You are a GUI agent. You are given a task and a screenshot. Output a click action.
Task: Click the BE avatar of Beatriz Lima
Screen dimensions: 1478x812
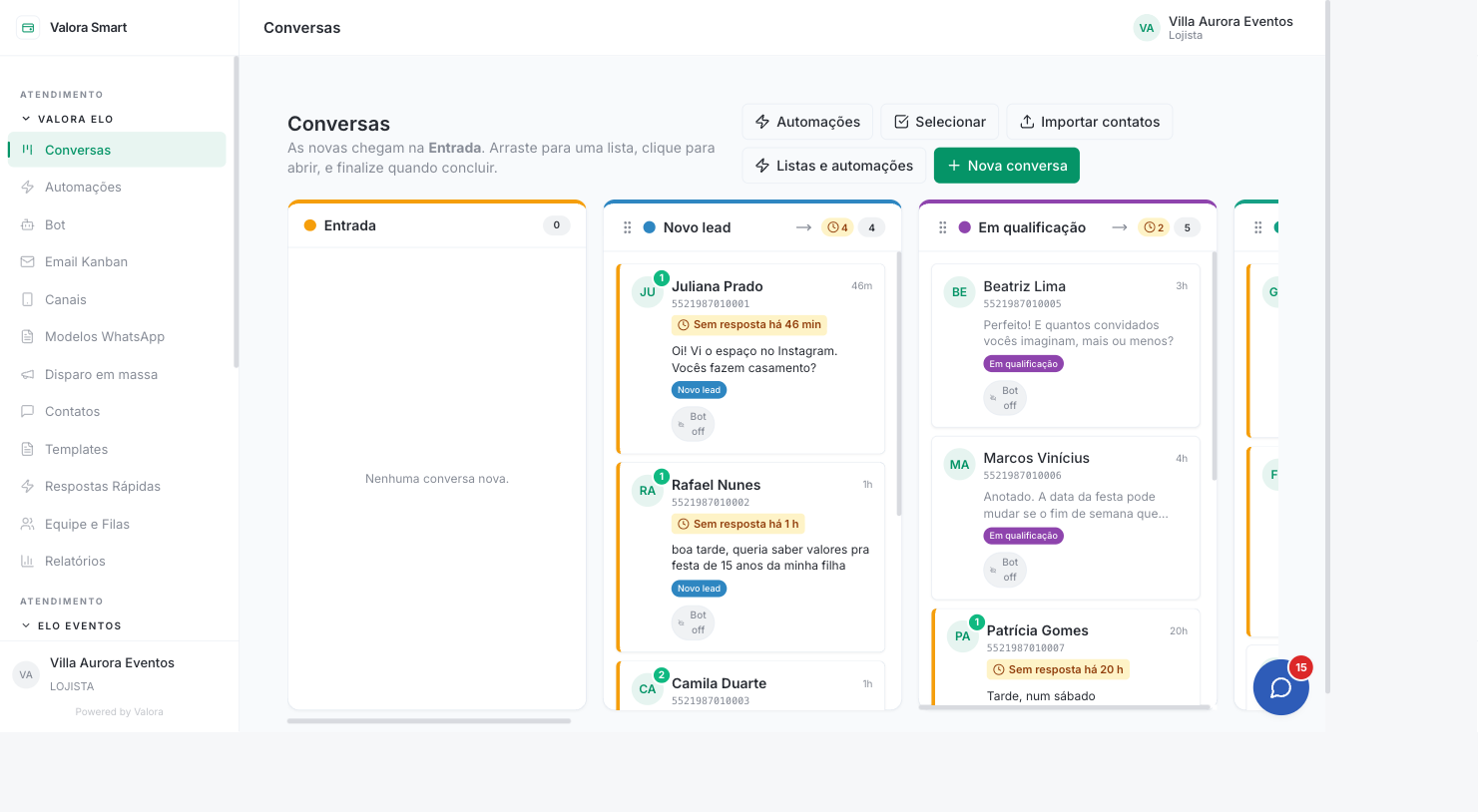tap(959, 292)
